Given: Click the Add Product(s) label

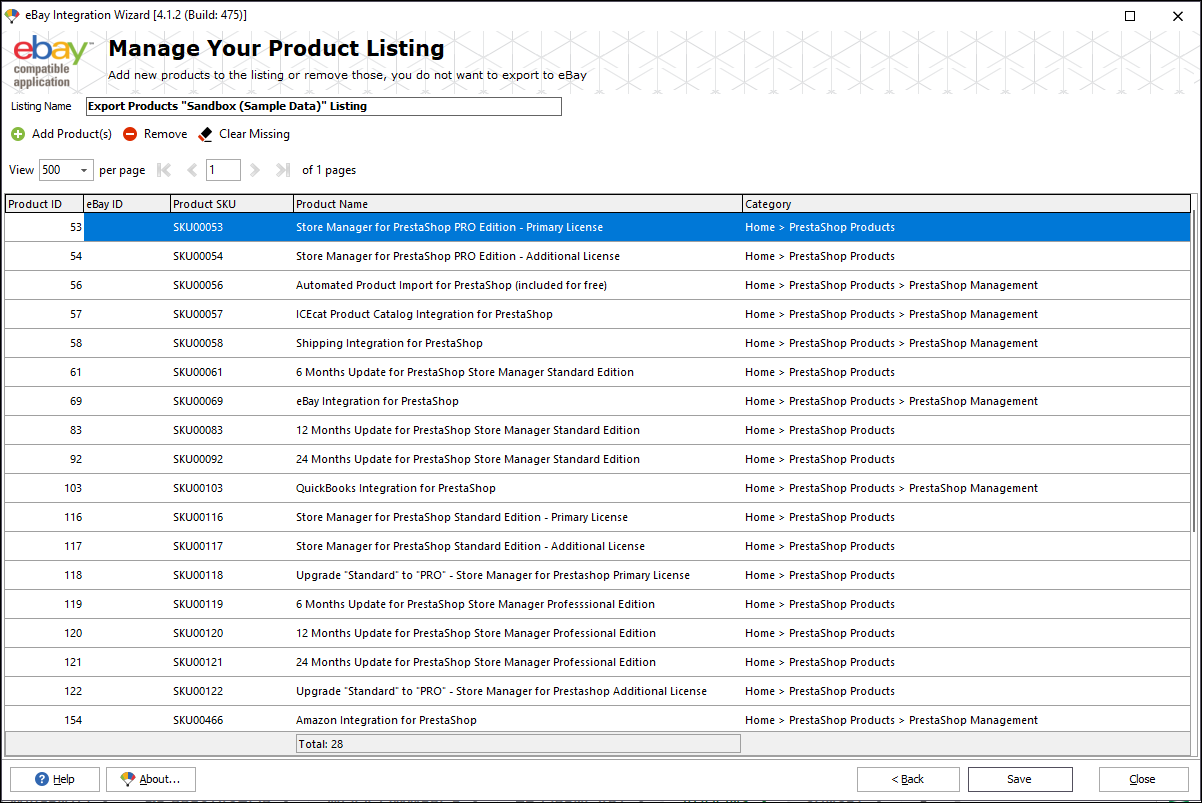Looking at the screenshot, I should [x=72, y=134].
